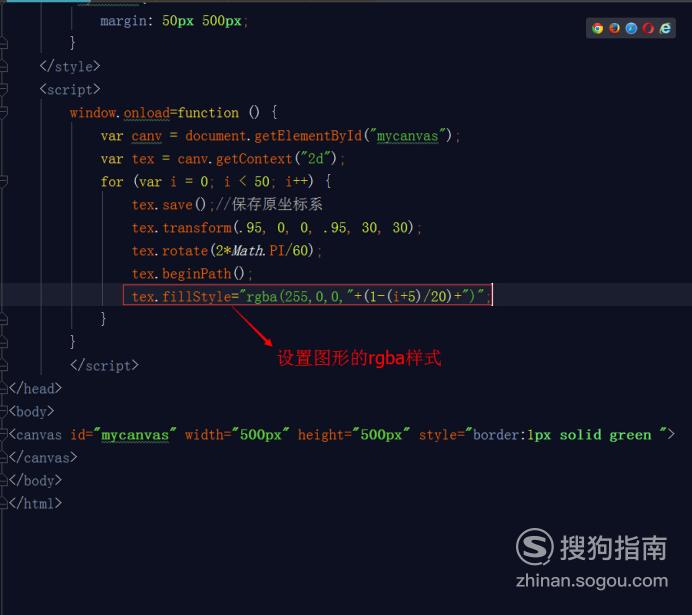Viewport: 692px width, 615px height.
Task: Click the 'for' loop keyword
Action: pyautogui.click(x=112, y=182)
